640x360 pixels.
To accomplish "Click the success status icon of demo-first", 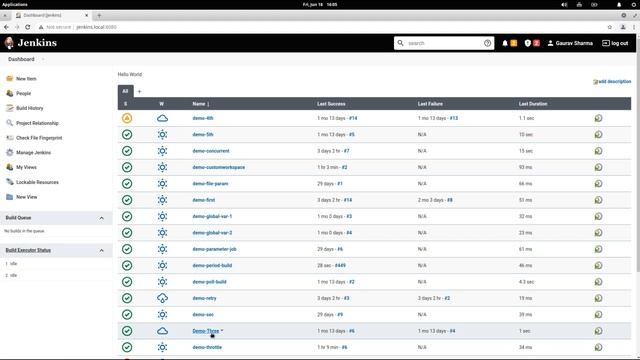I will (127, 200).
